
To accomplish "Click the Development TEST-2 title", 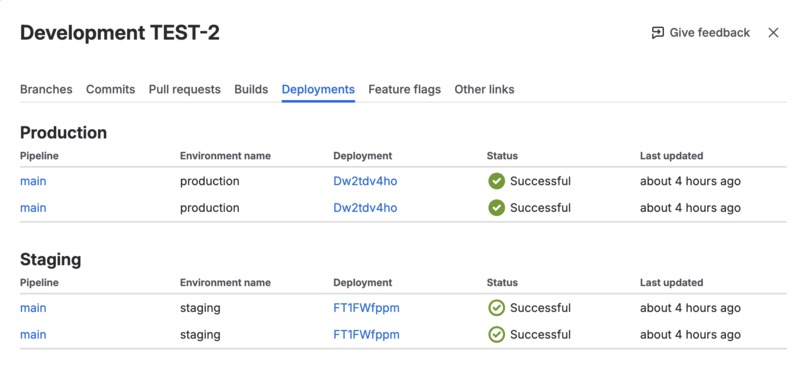I will pyautogui.click(x=120, y=33).
